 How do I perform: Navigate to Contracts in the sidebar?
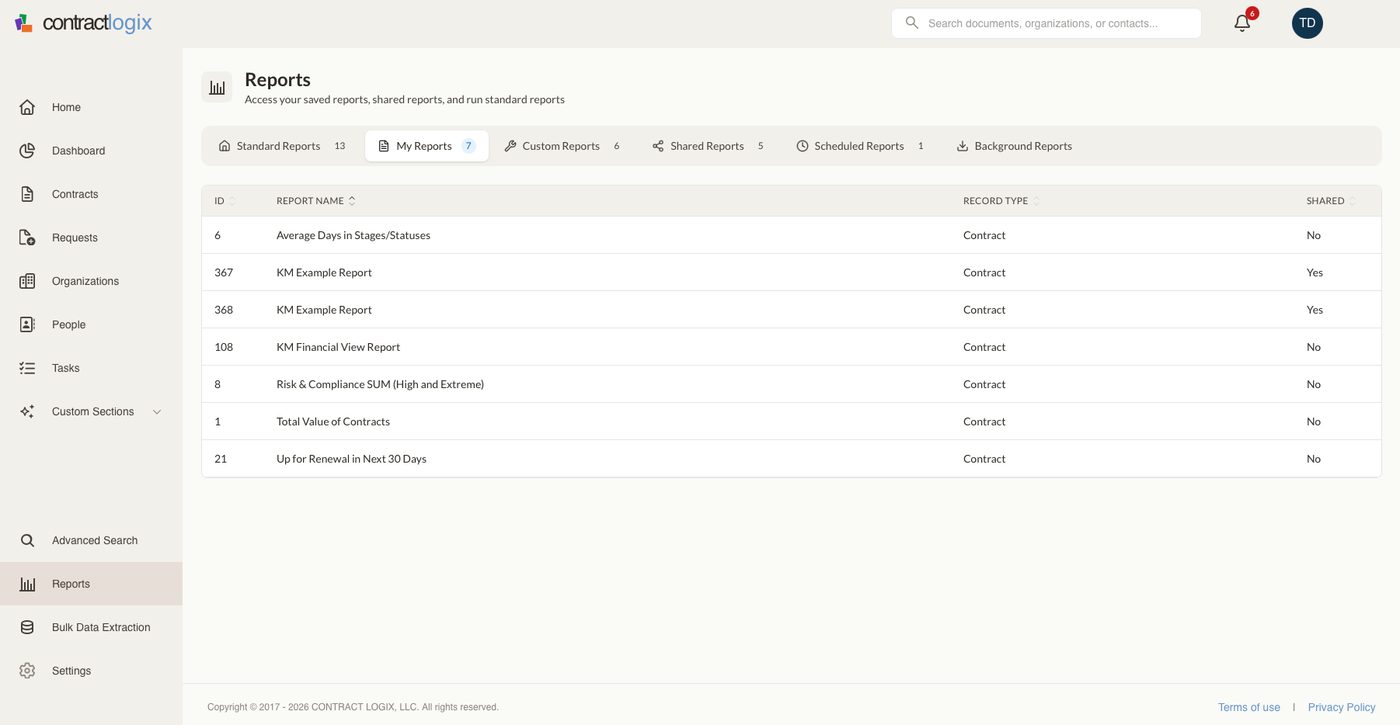pyautogui.click(x=91, y=194)
